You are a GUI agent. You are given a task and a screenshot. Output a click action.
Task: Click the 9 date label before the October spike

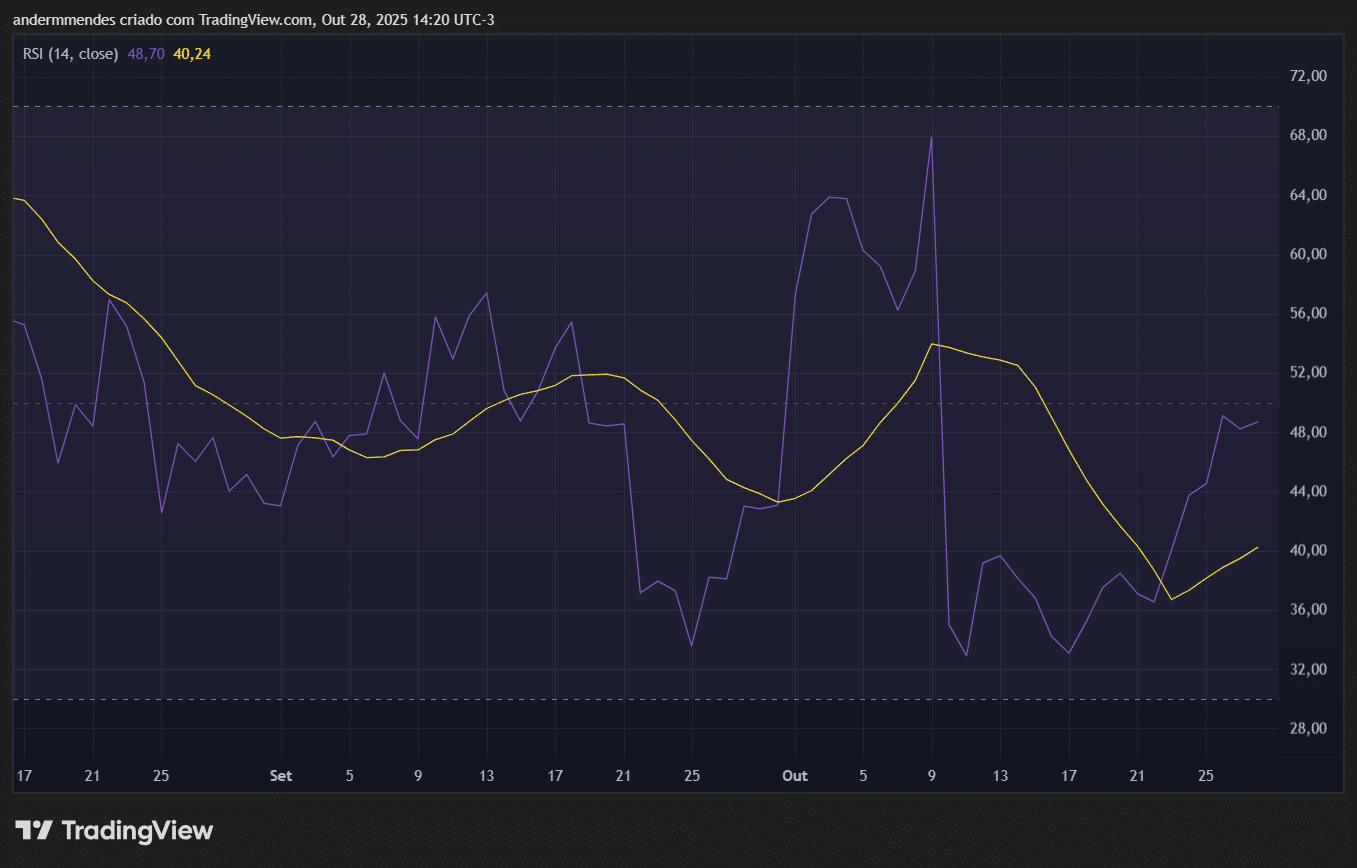tap(930, 776)
